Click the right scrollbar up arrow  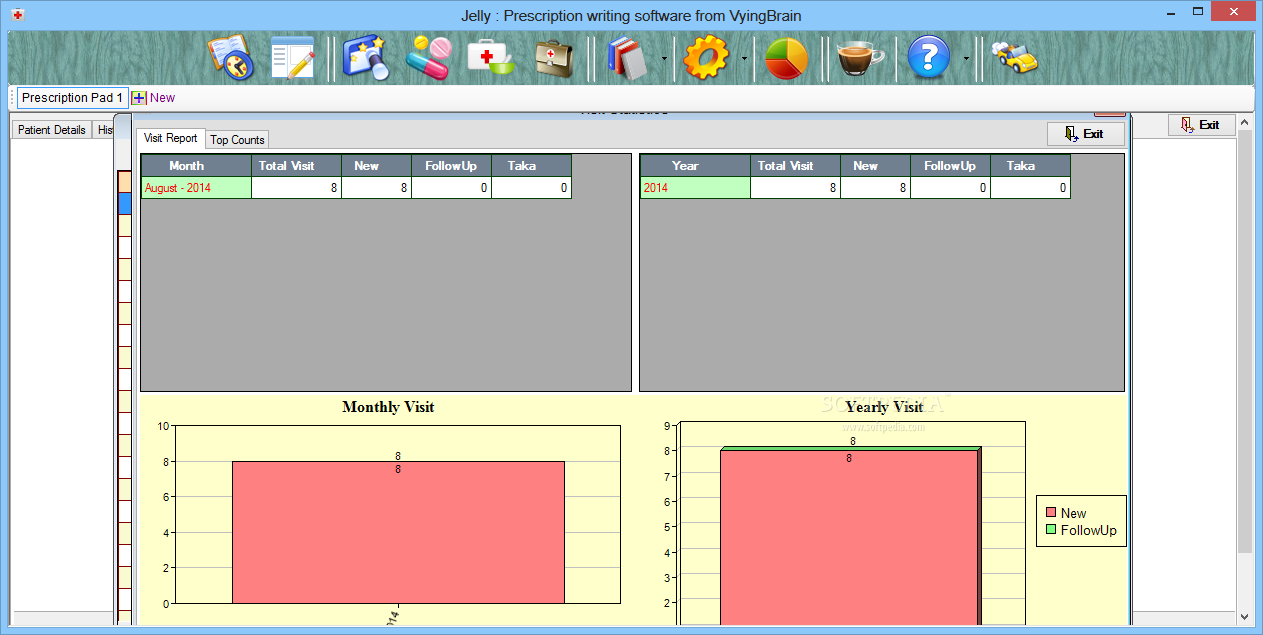1245,122
